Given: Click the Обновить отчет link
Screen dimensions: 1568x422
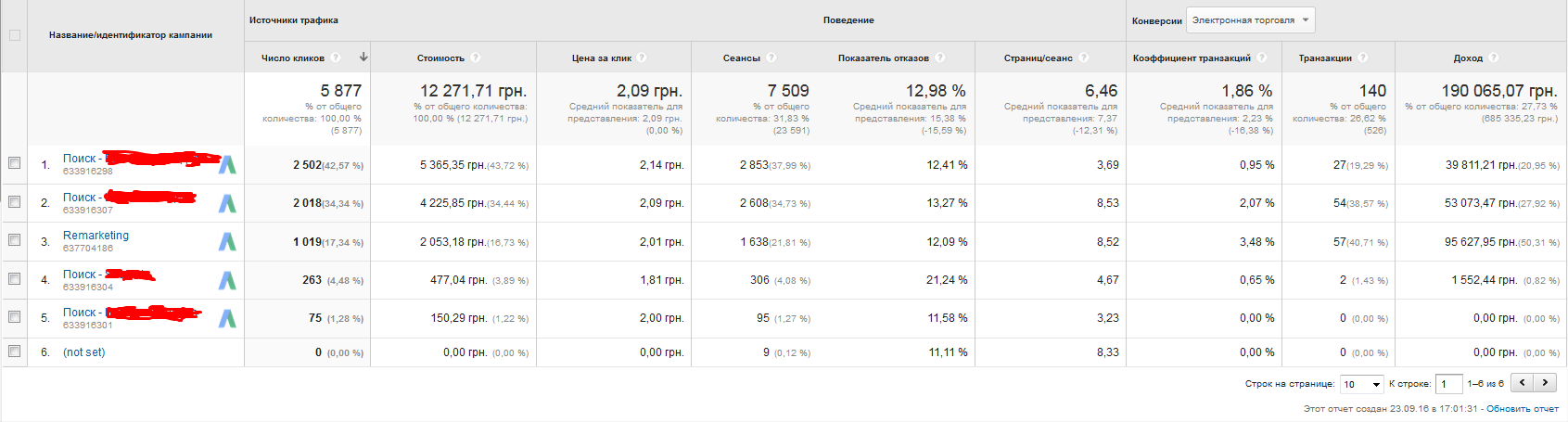Looking at the screenshot, I should (x=1522, y=408).
